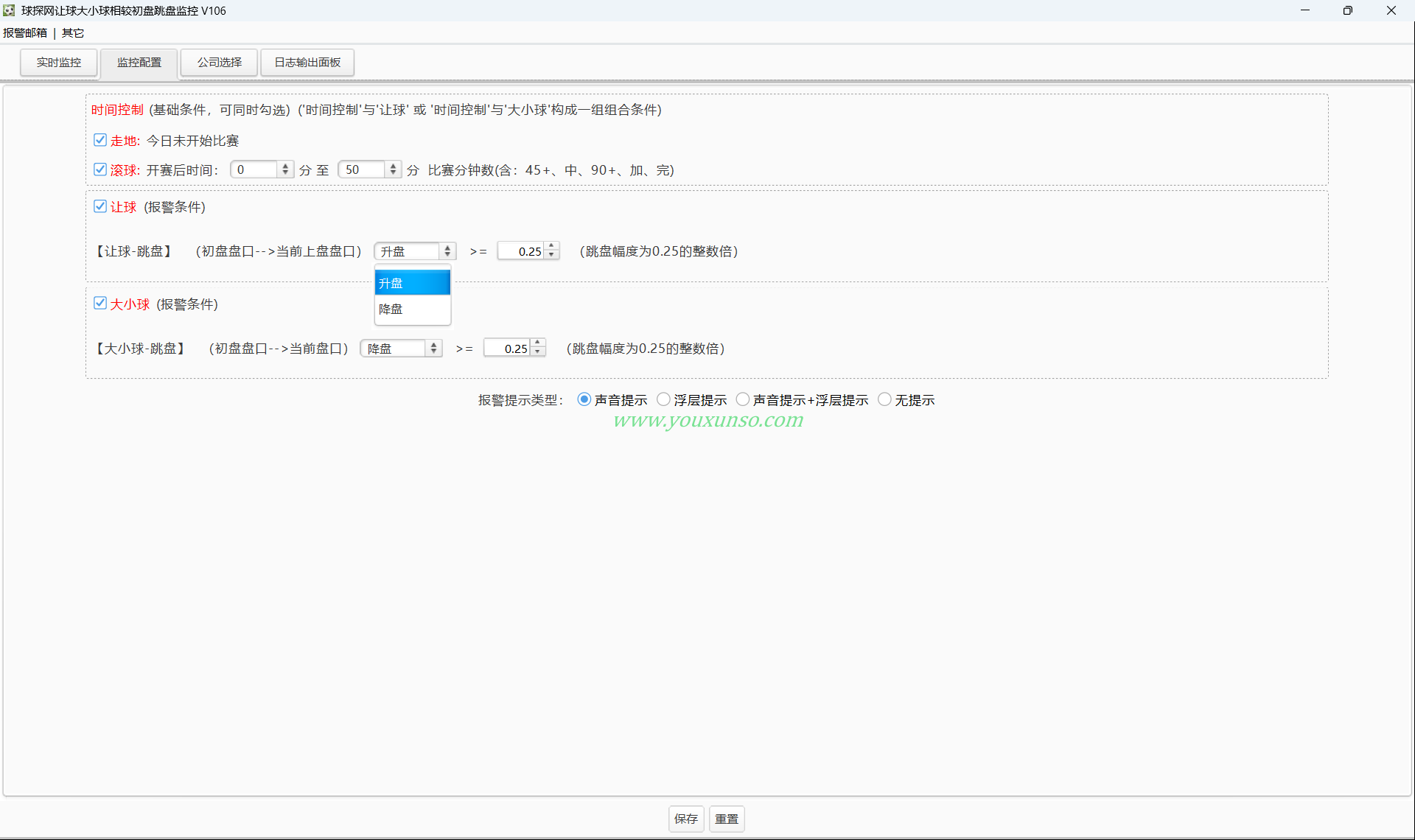The height and width of the screenshot is (840, 1415).
Task: Open the 其它 menu
Action: click(x=73, y=33)
